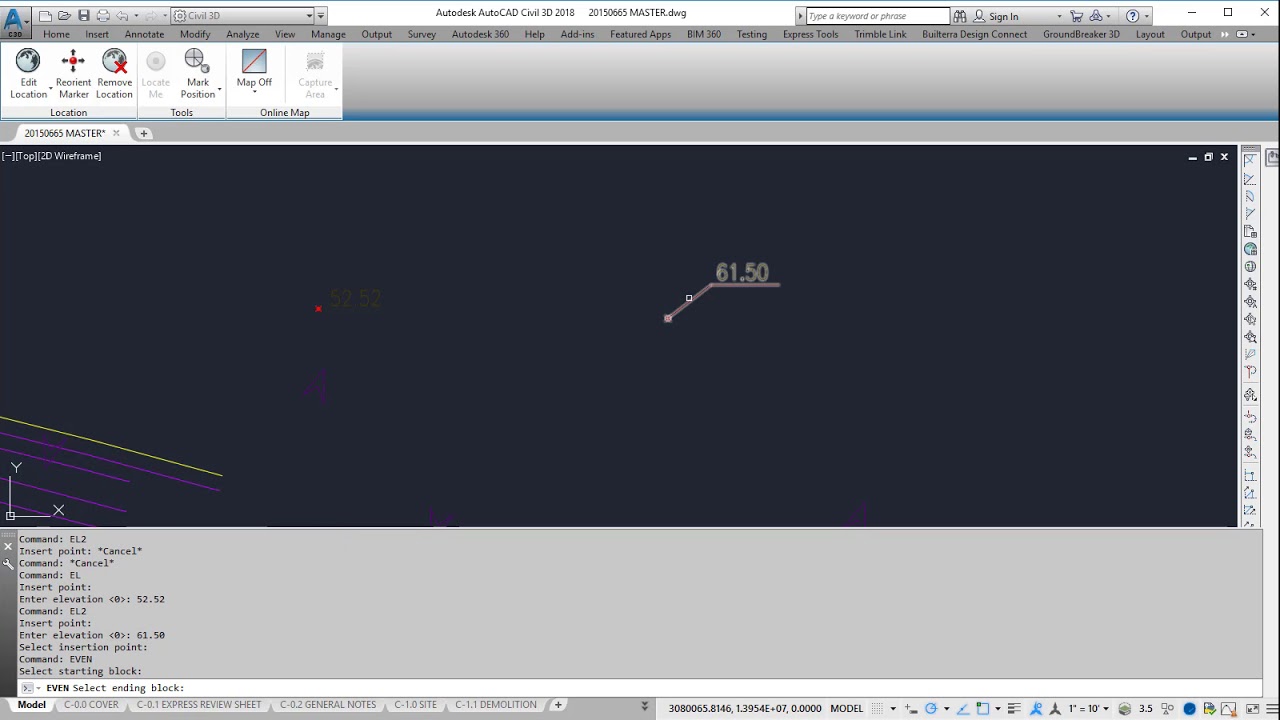Image resolution: width=1280 pixels, height=720 pixels.
Task: Click the keyword search input field
Action: (877, 16)
